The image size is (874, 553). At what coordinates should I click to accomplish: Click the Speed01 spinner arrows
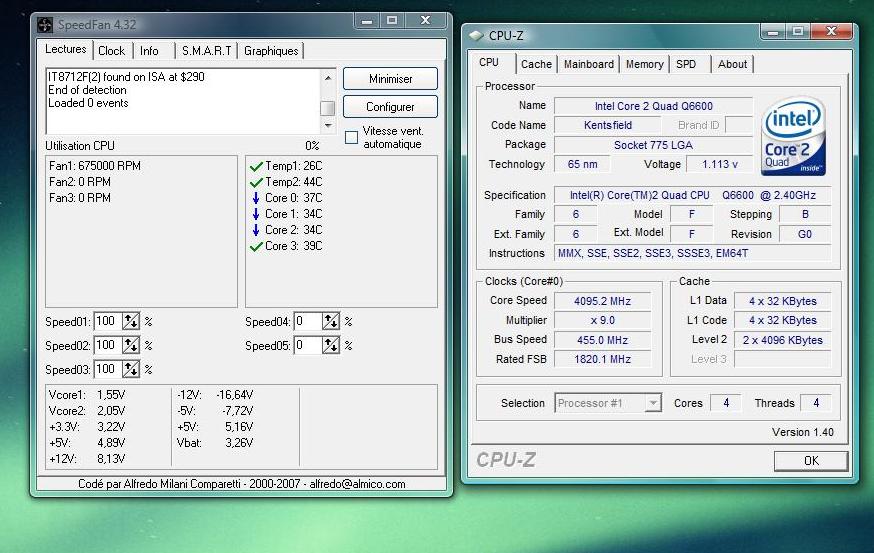click(131, 321)
